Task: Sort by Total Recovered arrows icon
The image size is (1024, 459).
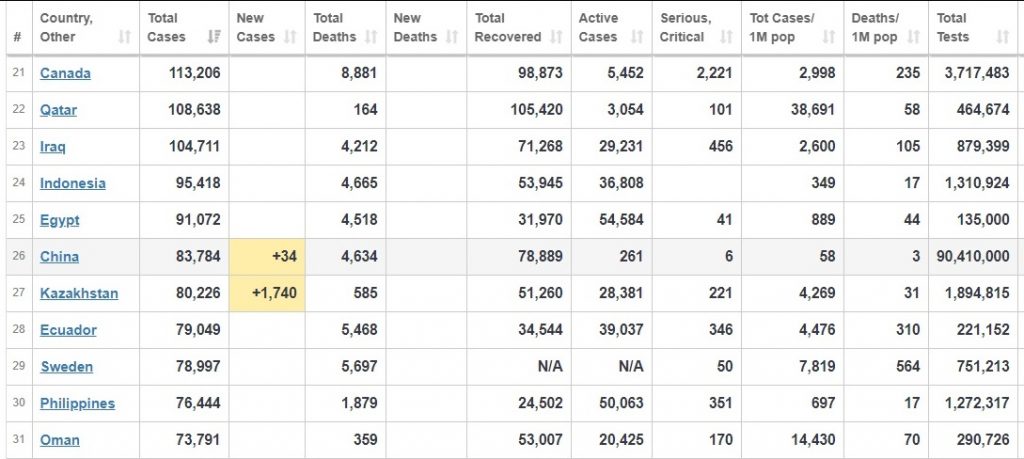Action: 556,37
